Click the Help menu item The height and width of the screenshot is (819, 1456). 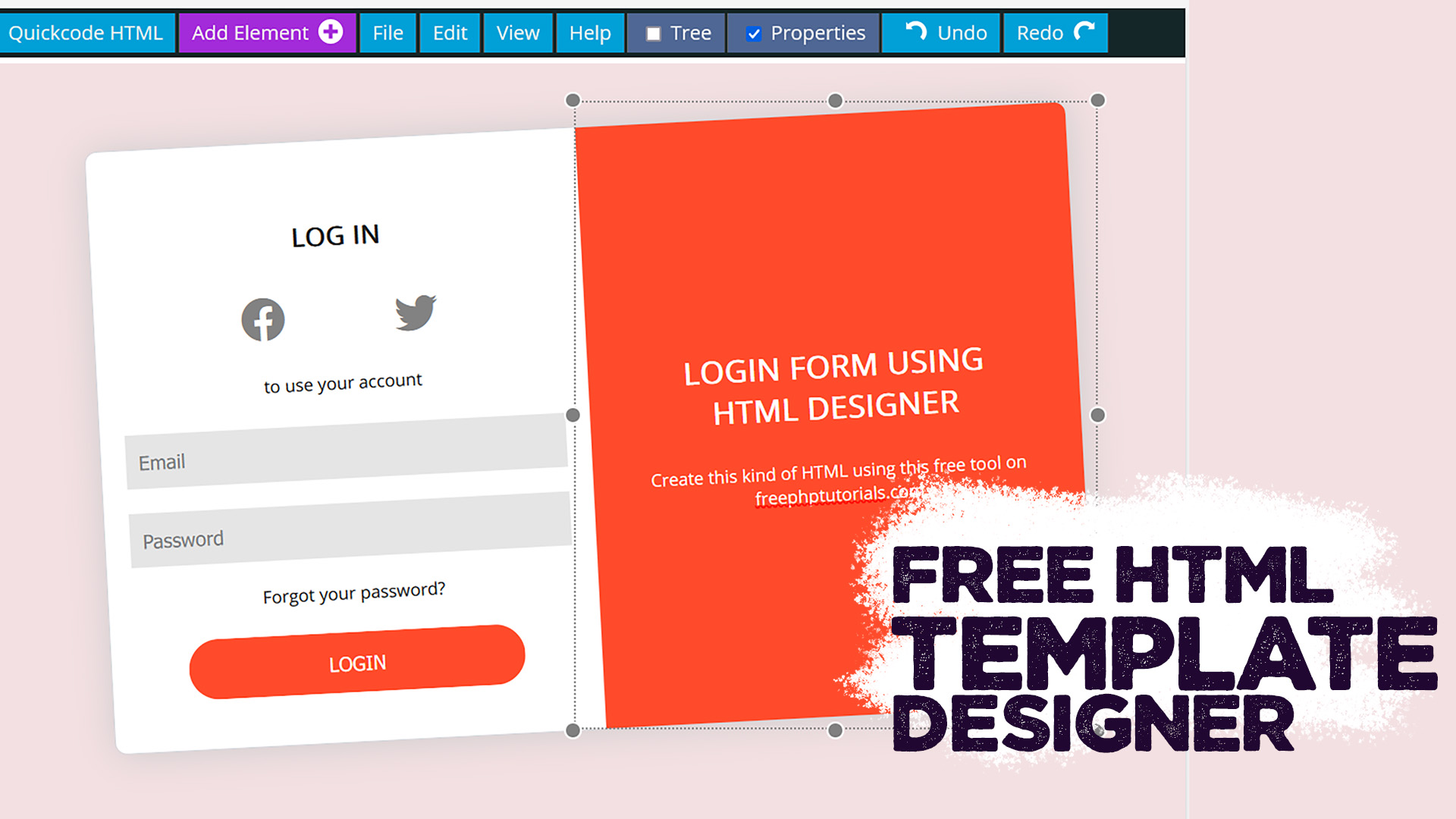click(x=589, y=32)
